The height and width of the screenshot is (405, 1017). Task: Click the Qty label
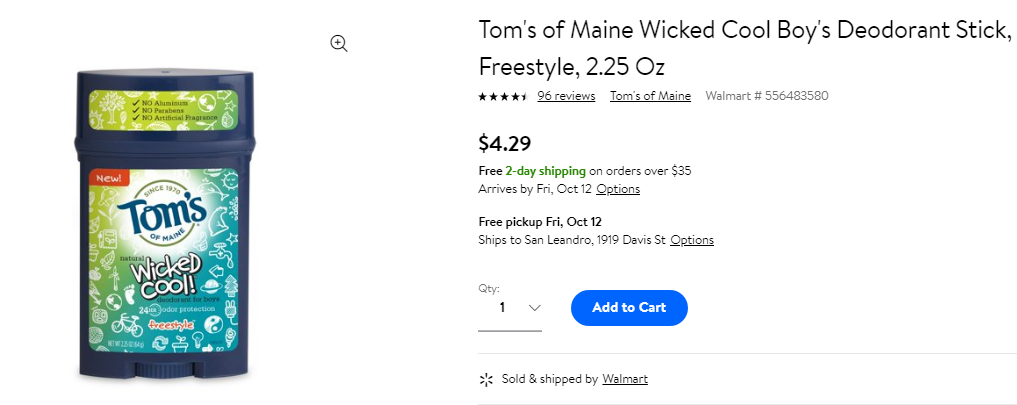coord(489,288)
